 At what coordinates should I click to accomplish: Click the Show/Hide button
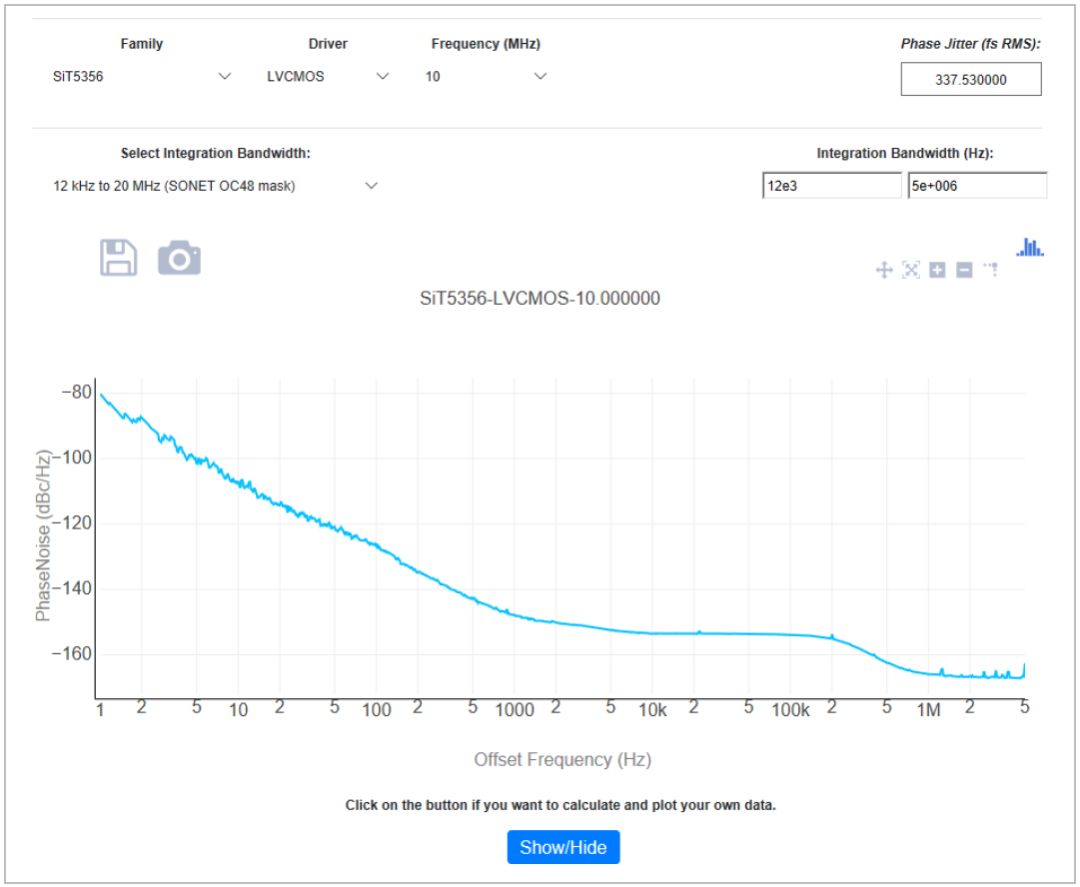click(x=563, y=847)
